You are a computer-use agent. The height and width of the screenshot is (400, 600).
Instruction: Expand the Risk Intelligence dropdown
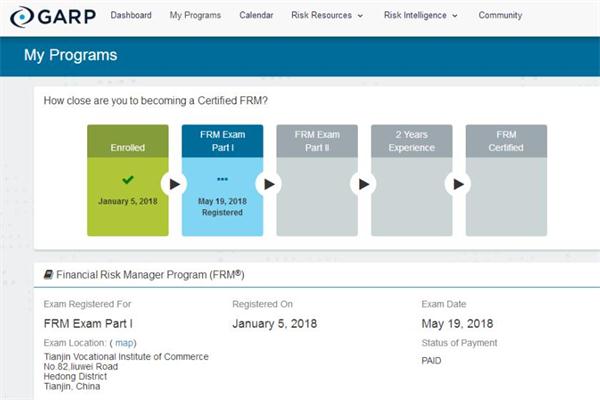pyautogui.click(x=421, y=15)
